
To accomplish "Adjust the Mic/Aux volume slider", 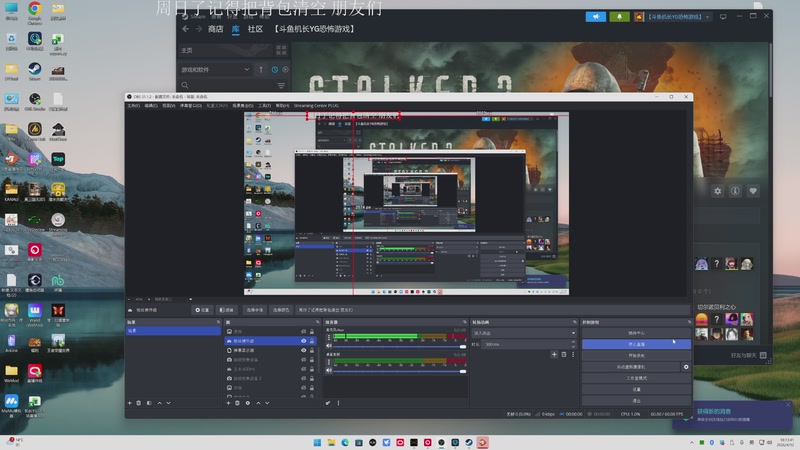I will click(399, 346).
